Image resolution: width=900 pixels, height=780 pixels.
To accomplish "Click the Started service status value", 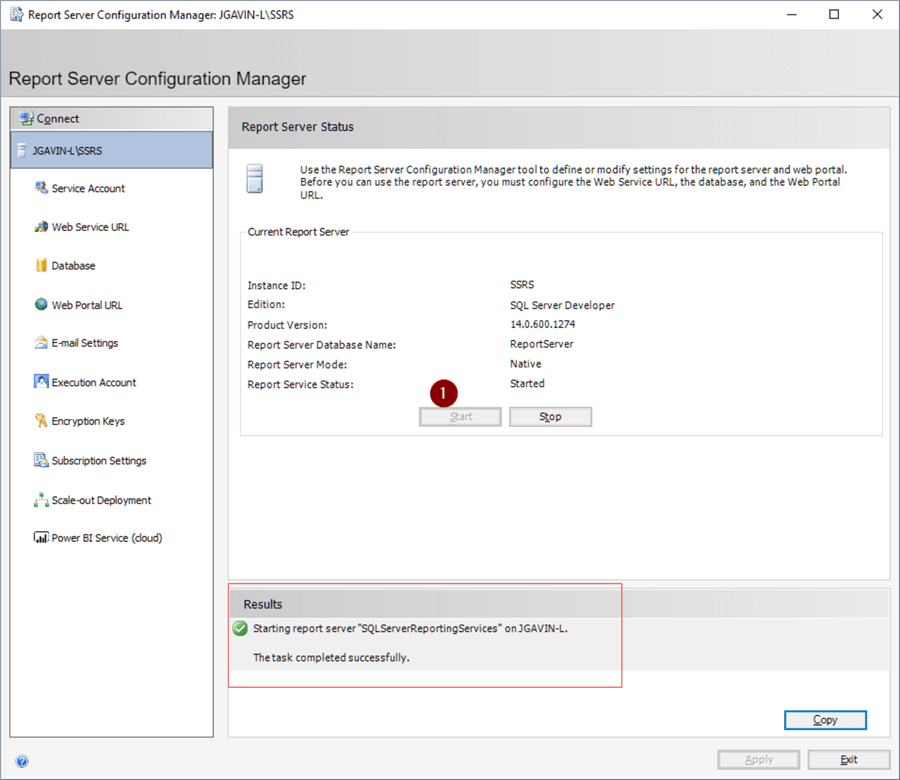I will click(527, 383).
